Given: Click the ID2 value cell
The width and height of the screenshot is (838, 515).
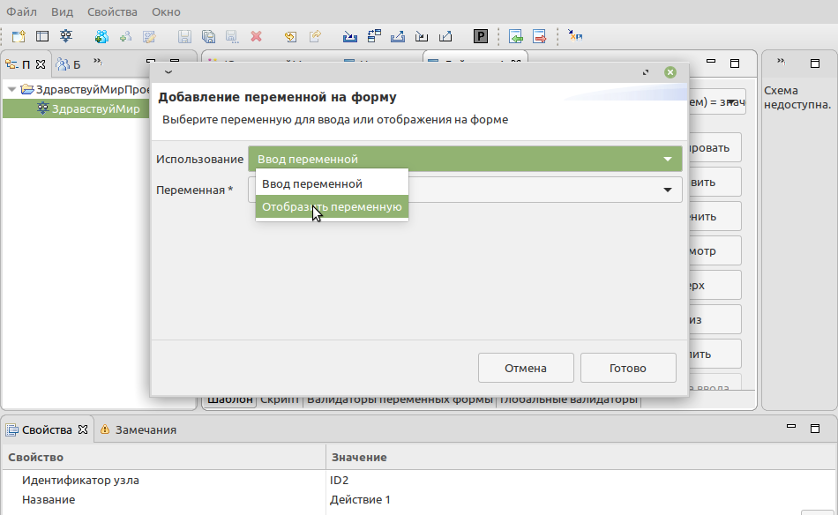Looking at the screenshot, I should click(339, 480).
